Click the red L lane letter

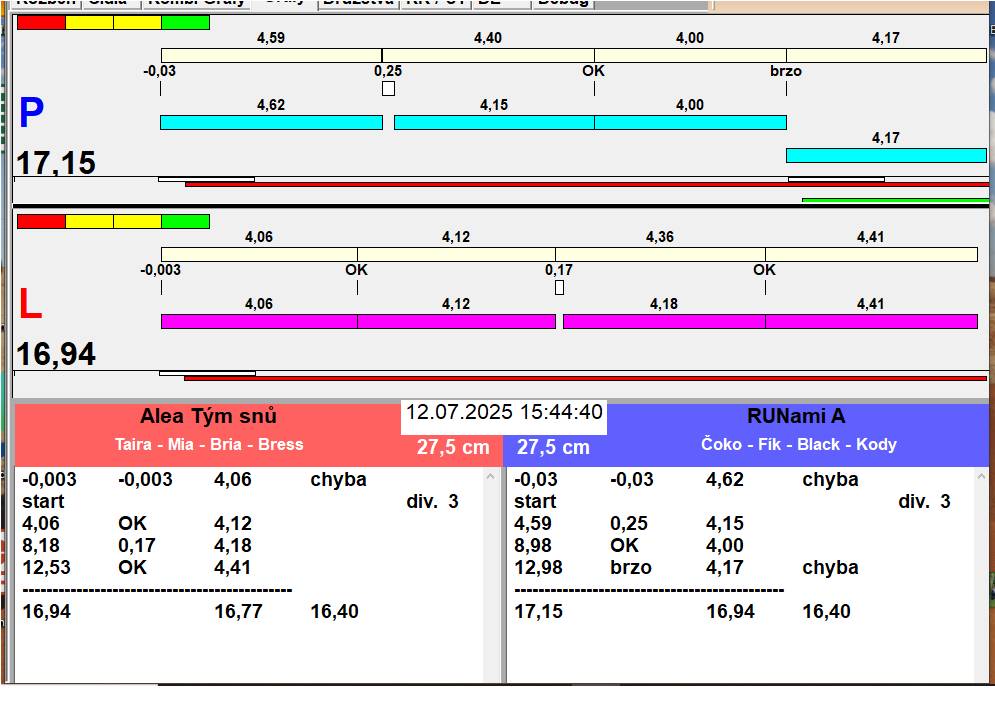30,304
